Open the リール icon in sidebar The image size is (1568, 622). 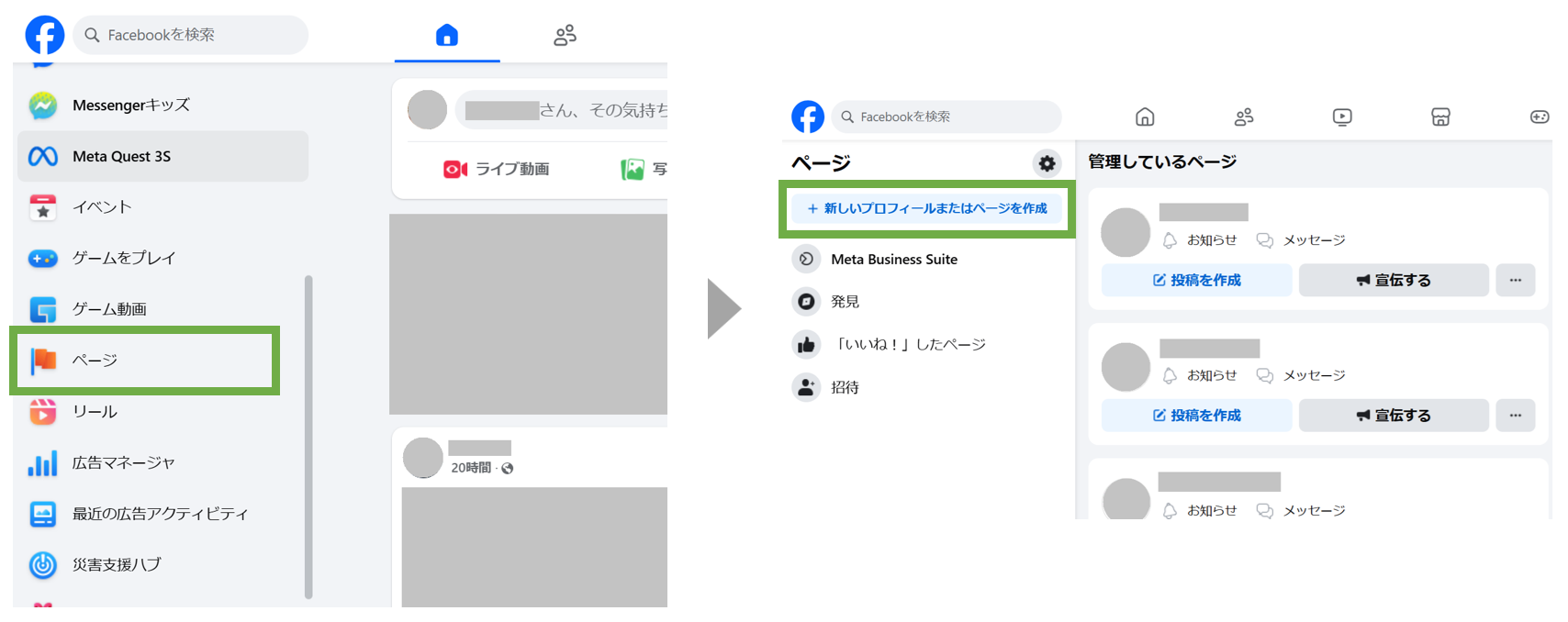[x=43, y=412]
